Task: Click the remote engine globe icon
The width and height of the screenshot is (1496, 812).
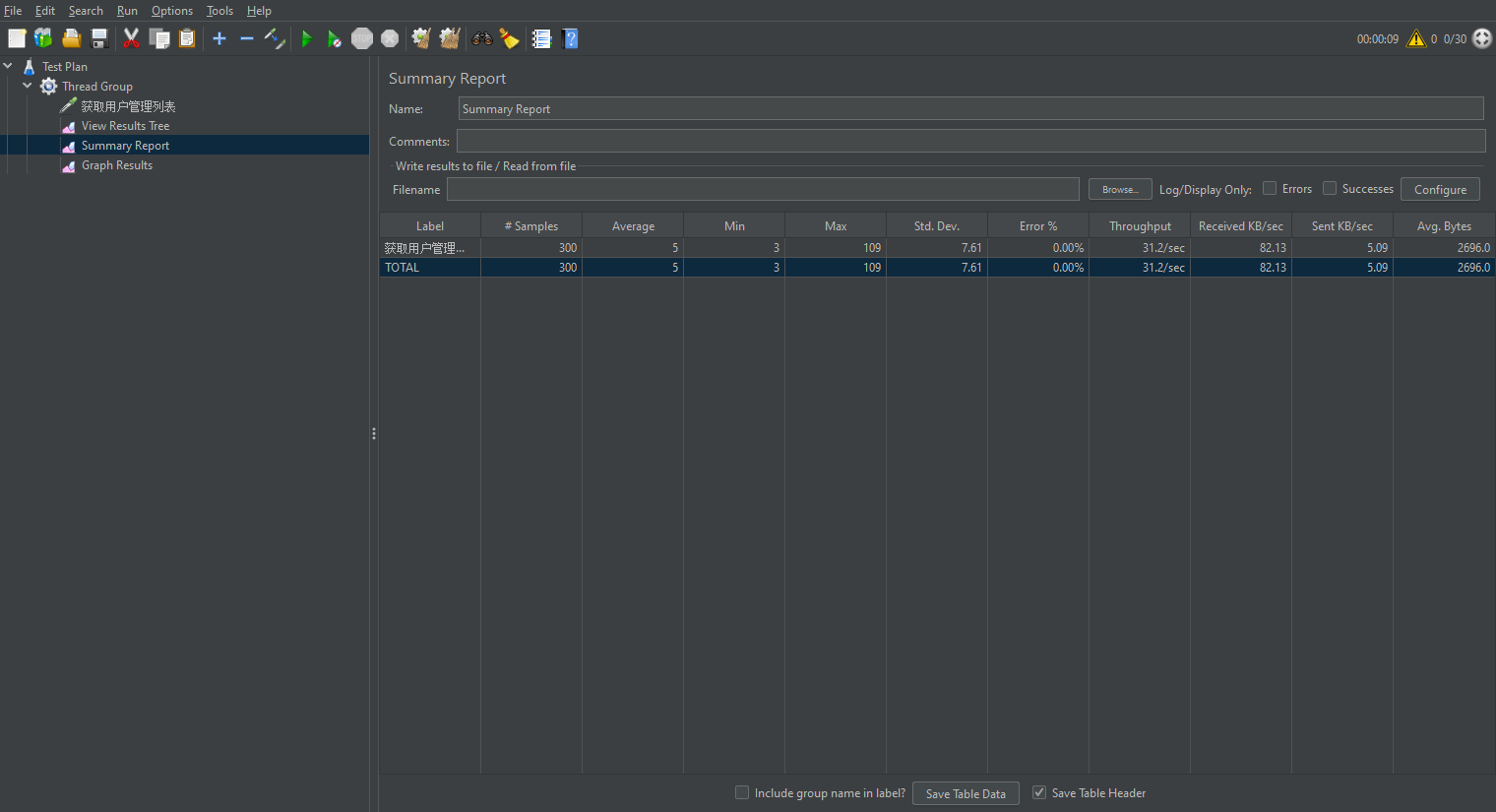Action: click(1482, 38)
